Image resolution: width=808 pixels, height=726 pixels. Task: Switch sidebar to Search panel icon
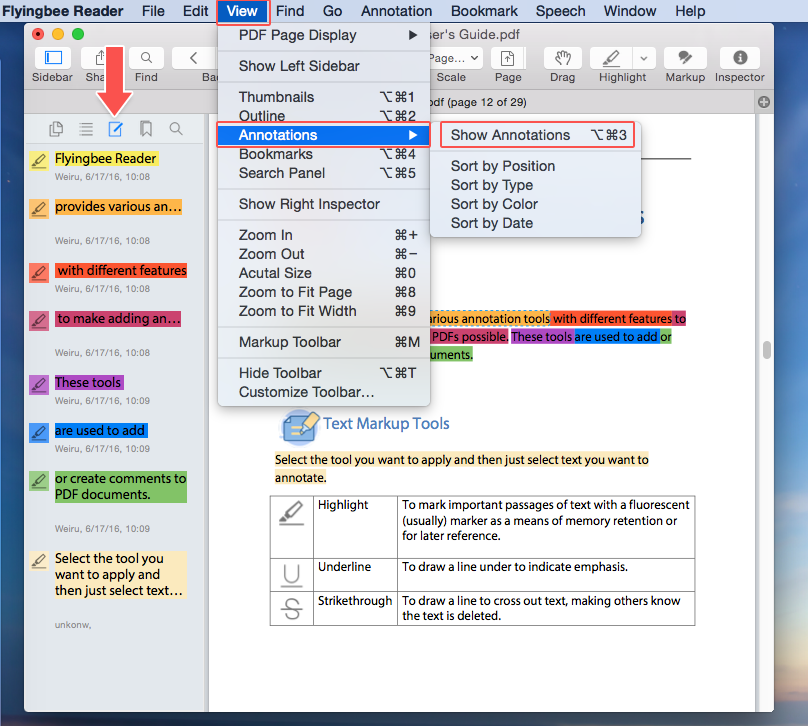176,129
